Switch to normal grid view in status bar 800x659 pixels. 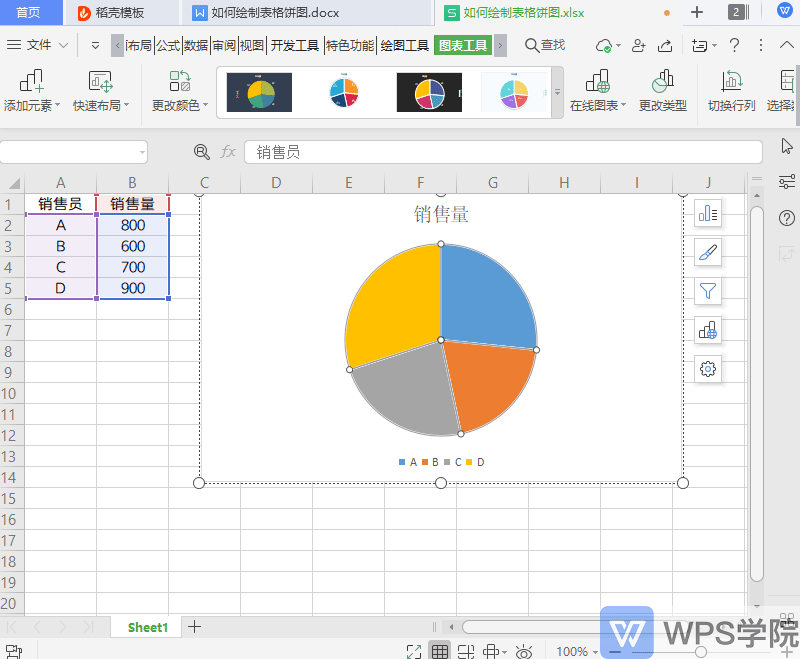coord(439,651)
